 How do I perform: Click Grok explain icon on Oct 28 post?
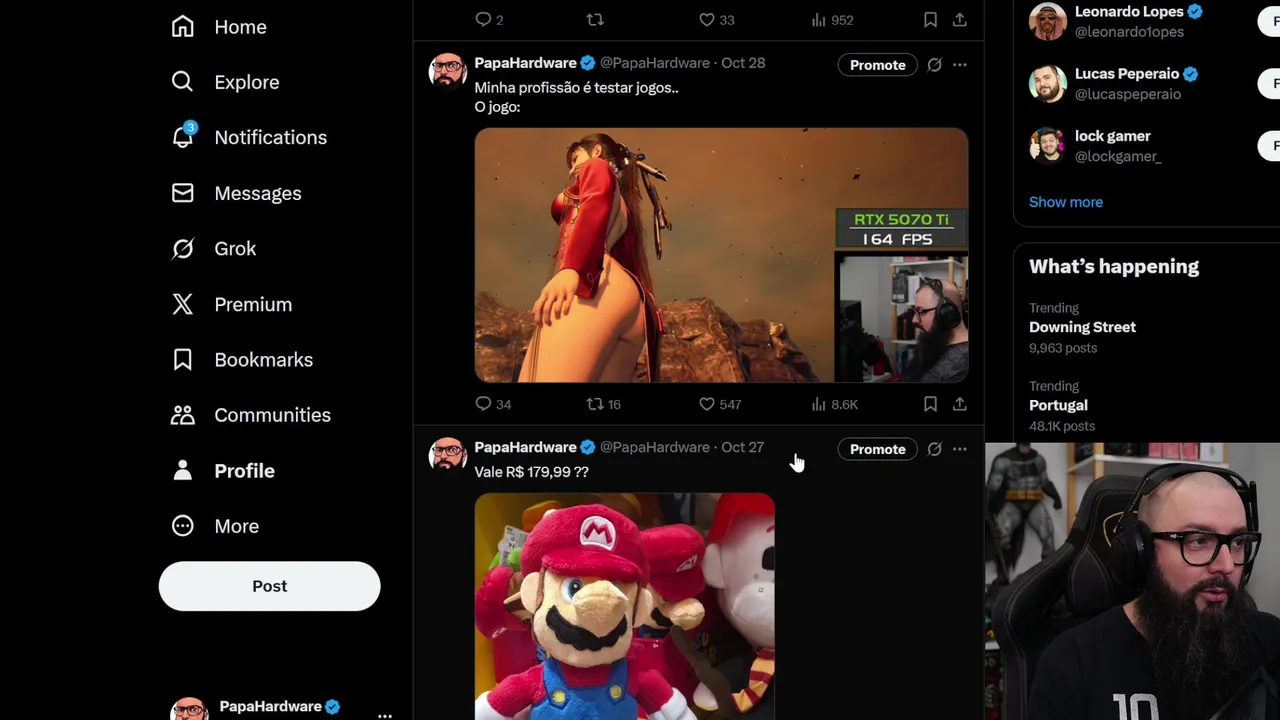(934, 65)
